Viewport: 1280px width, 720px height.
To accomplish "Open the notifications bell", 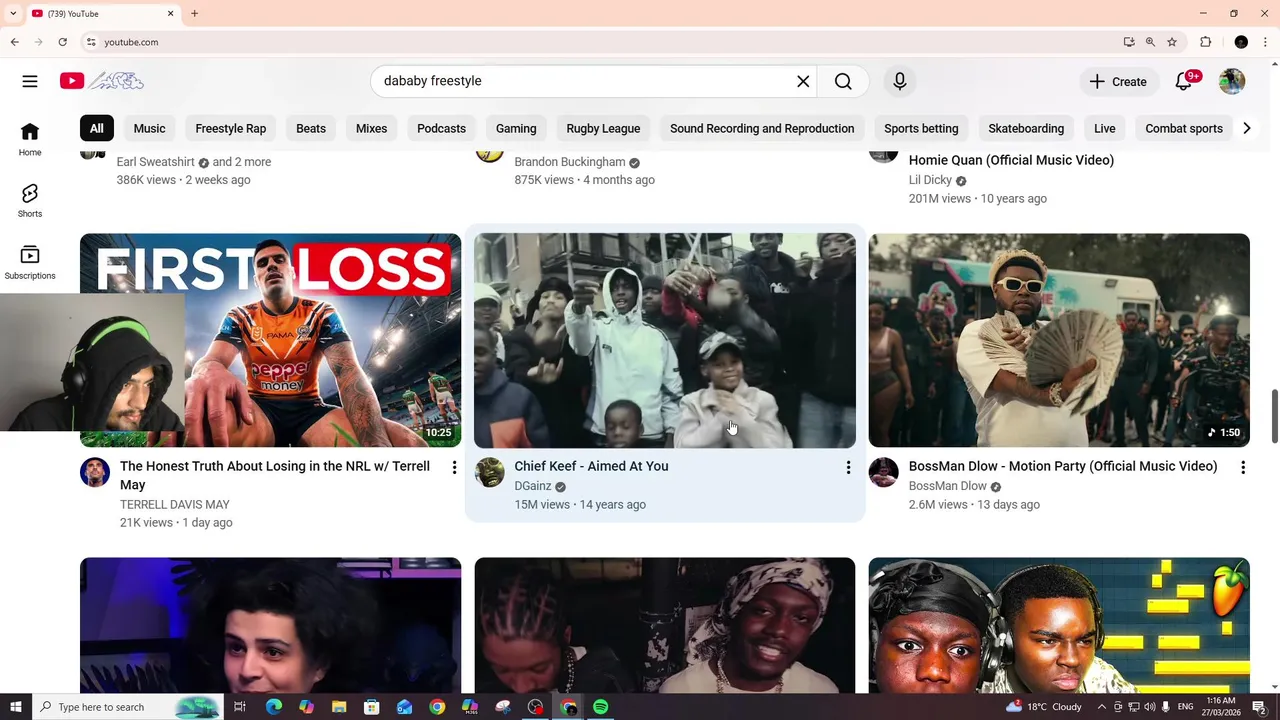I will tap(1184, 81).
